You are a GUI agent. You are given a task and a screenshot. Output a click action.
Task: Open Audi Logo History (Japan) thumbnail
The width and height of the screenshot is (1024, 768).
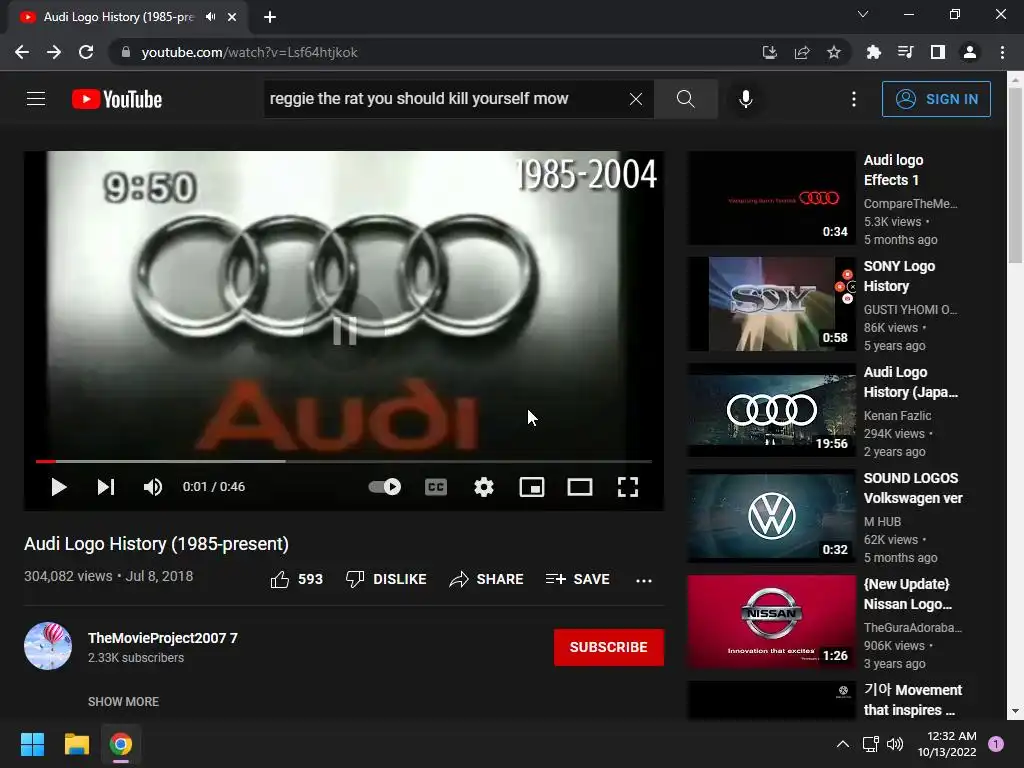[771, 410]
